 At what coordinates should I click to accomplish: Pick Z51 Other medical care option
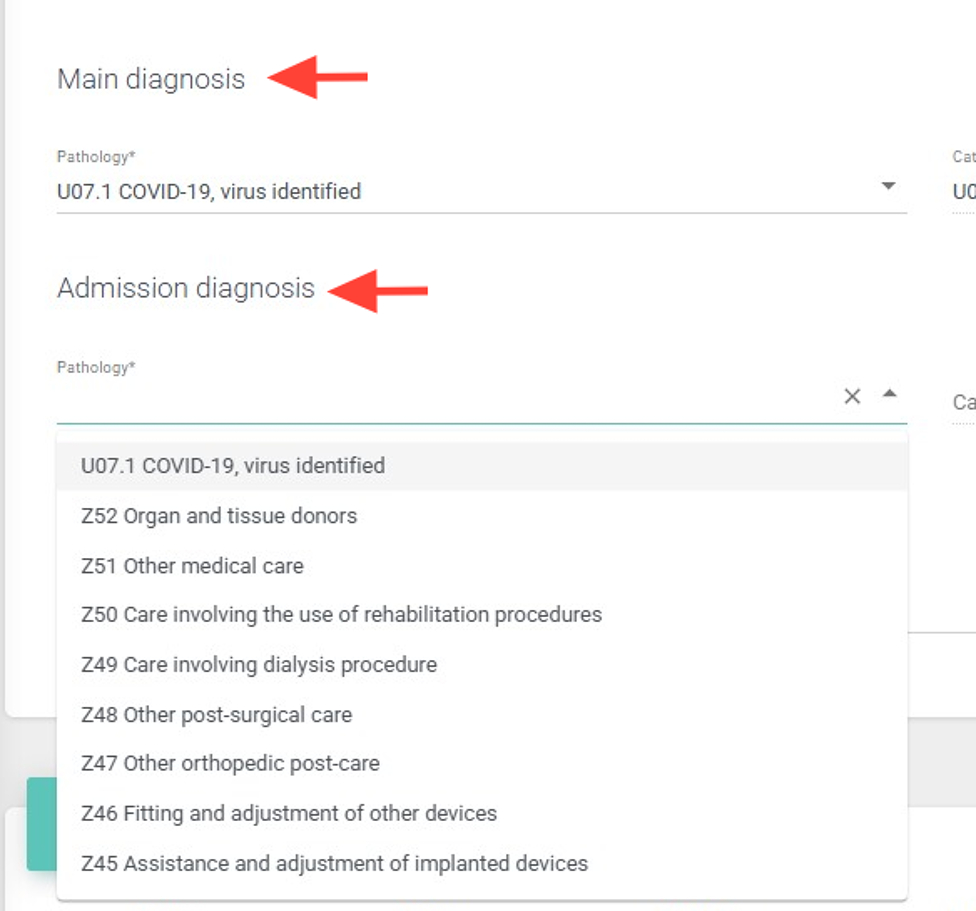click(x=192, y=566)
